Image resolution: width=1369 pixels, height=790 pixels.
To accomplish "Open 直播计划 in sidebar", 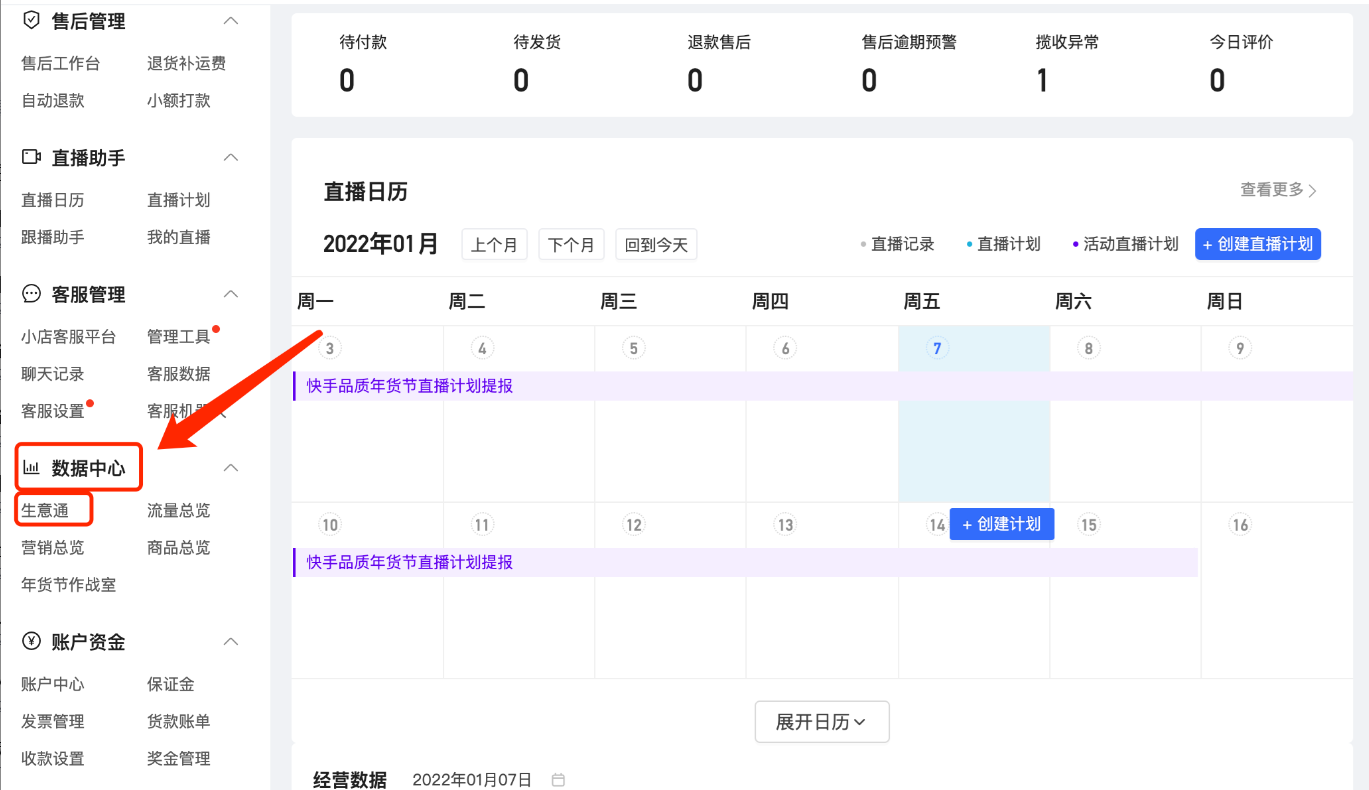I will 179,200.
